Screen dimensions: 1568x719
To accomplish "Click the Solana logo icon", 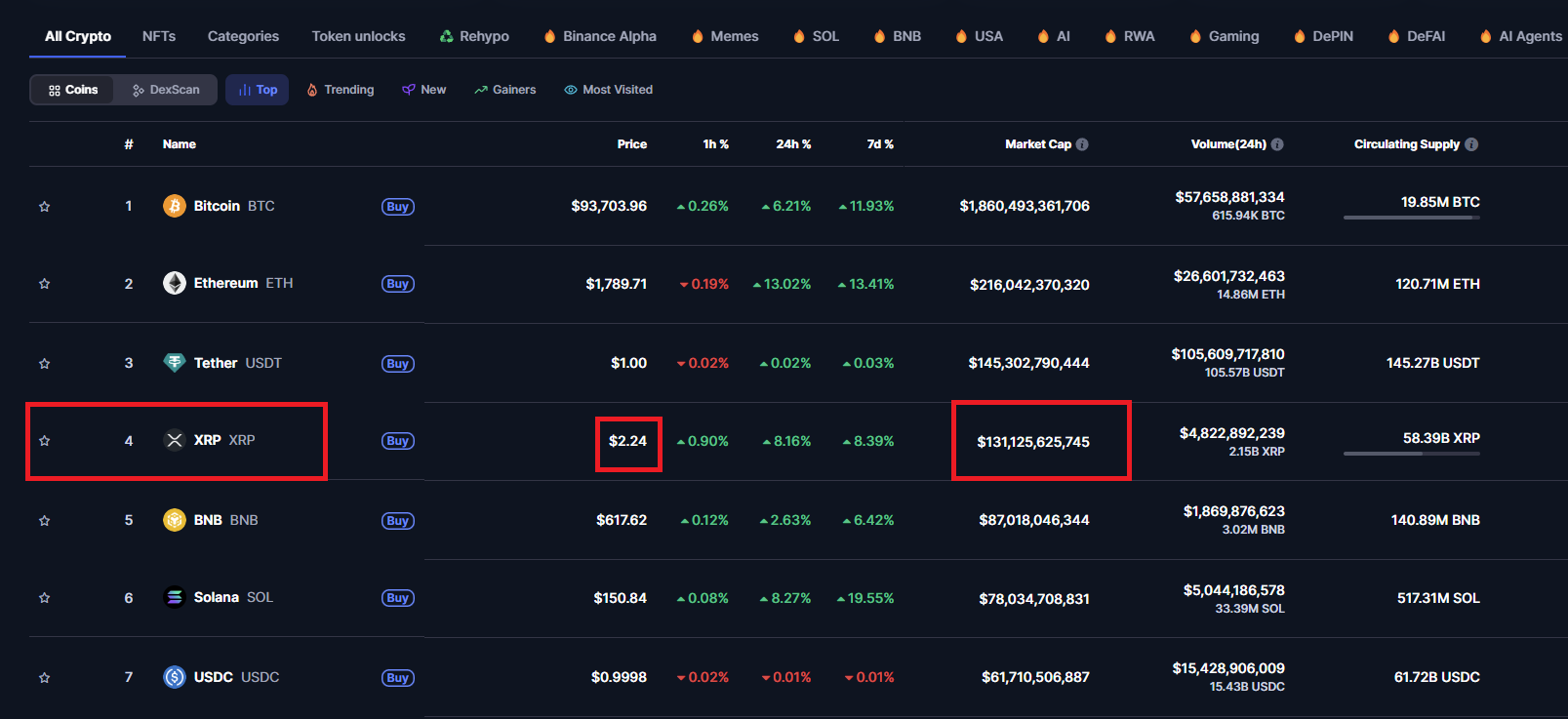I will tap(175, 597).
